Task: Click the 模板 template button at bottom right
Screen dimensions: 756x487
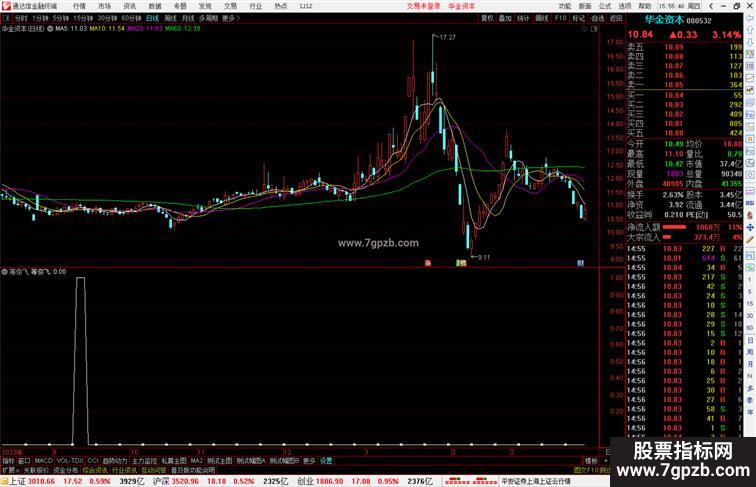Action: 590,461
